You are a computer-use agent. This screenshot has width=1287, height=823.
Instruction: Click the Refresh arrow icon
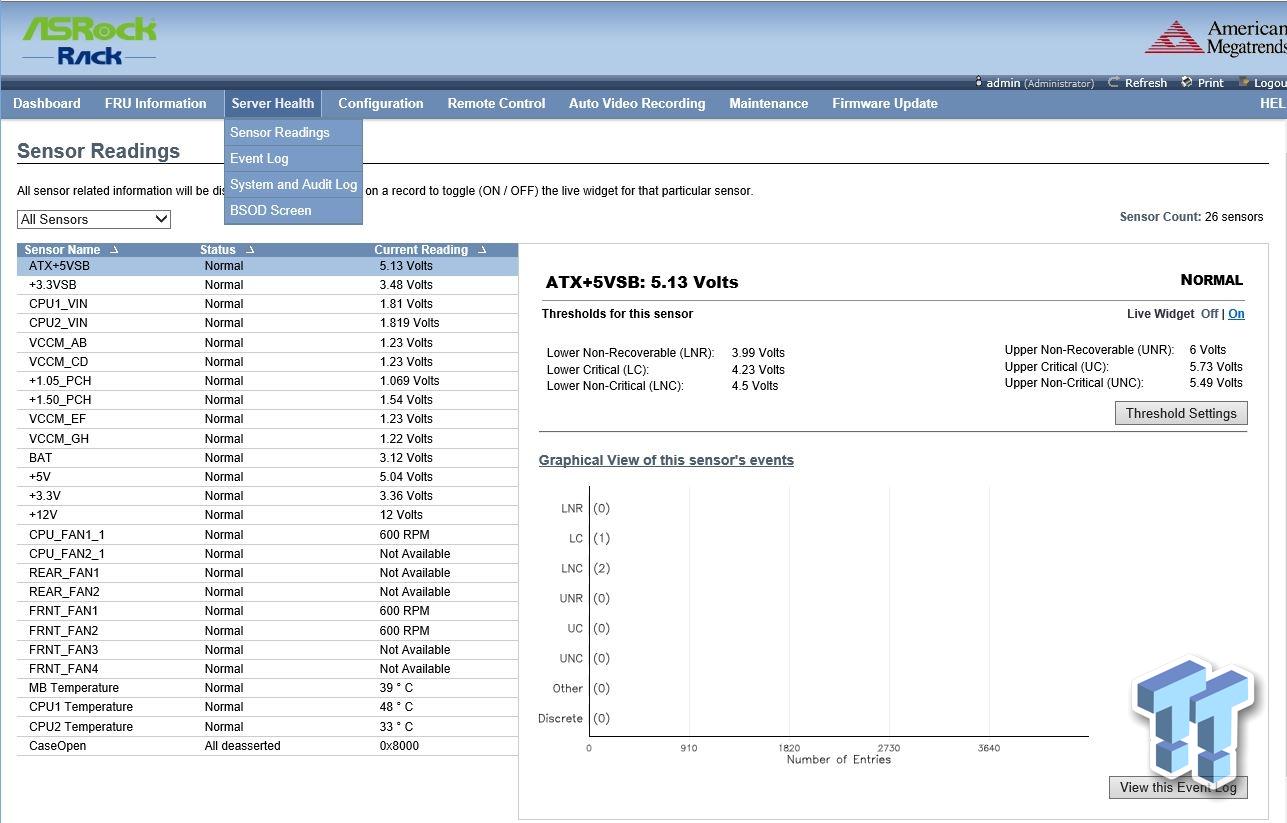(x=1113, y=83)
